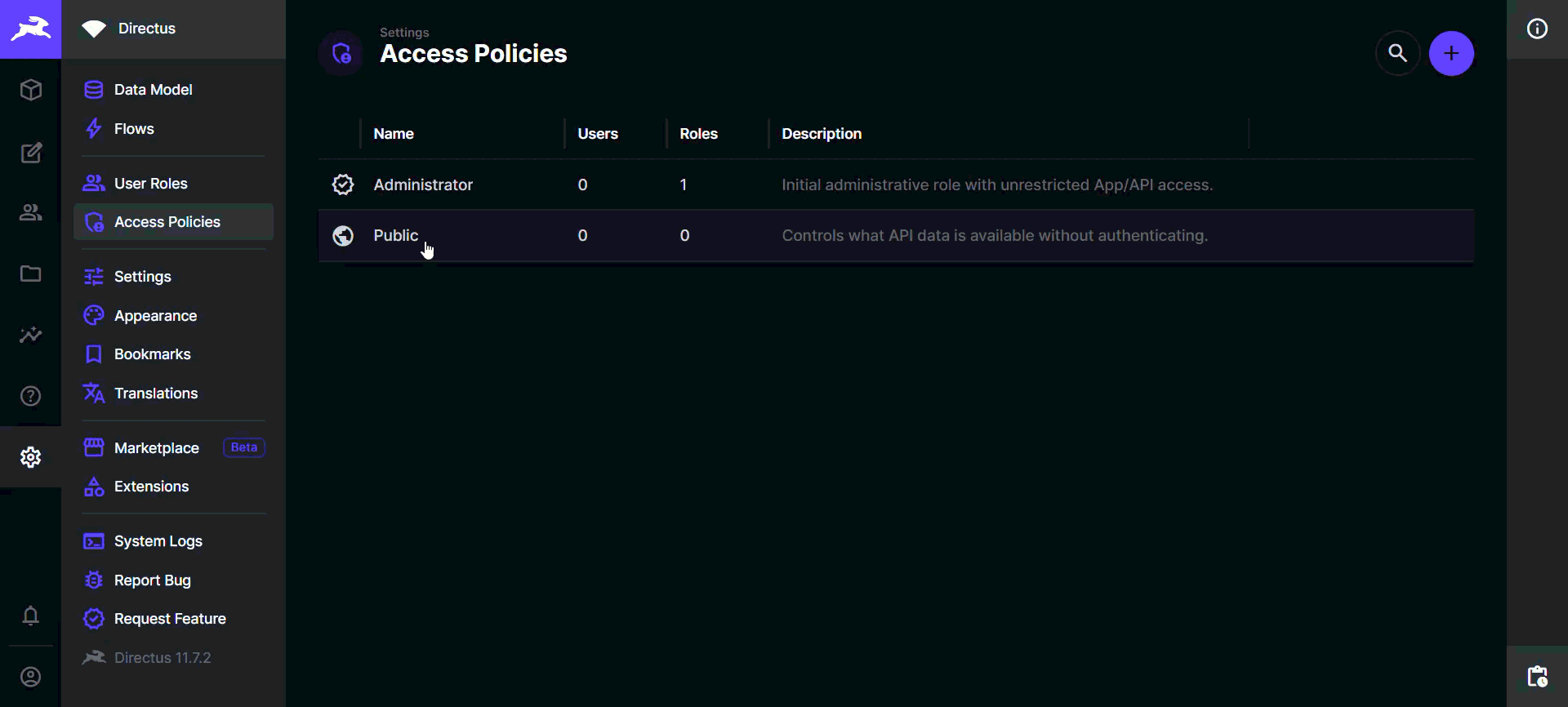Click Request Feature link
1568x707 pixels.
(x=173, y=619)
